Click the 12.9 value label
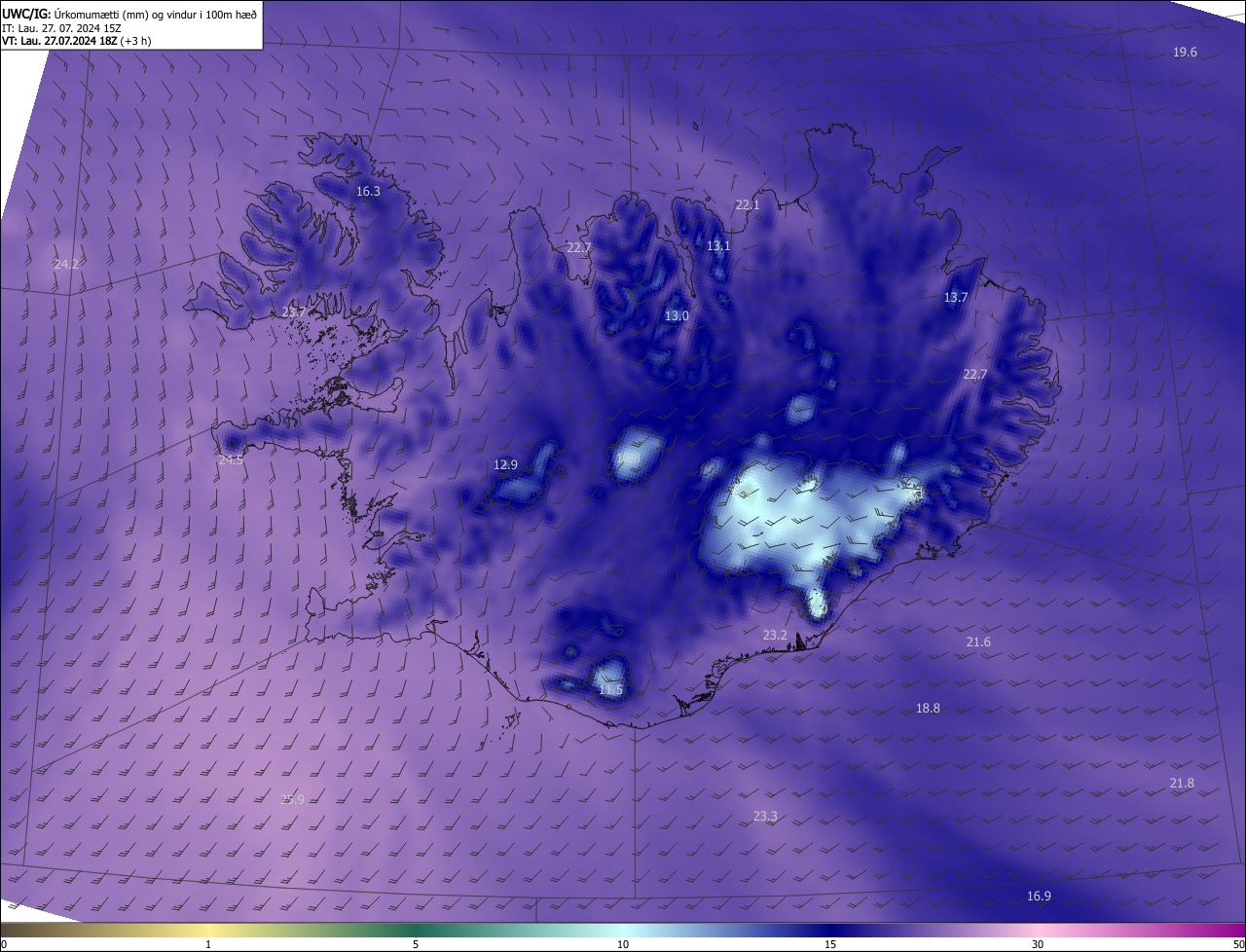This screenshot has height=952, width=1246. [505, 465]
